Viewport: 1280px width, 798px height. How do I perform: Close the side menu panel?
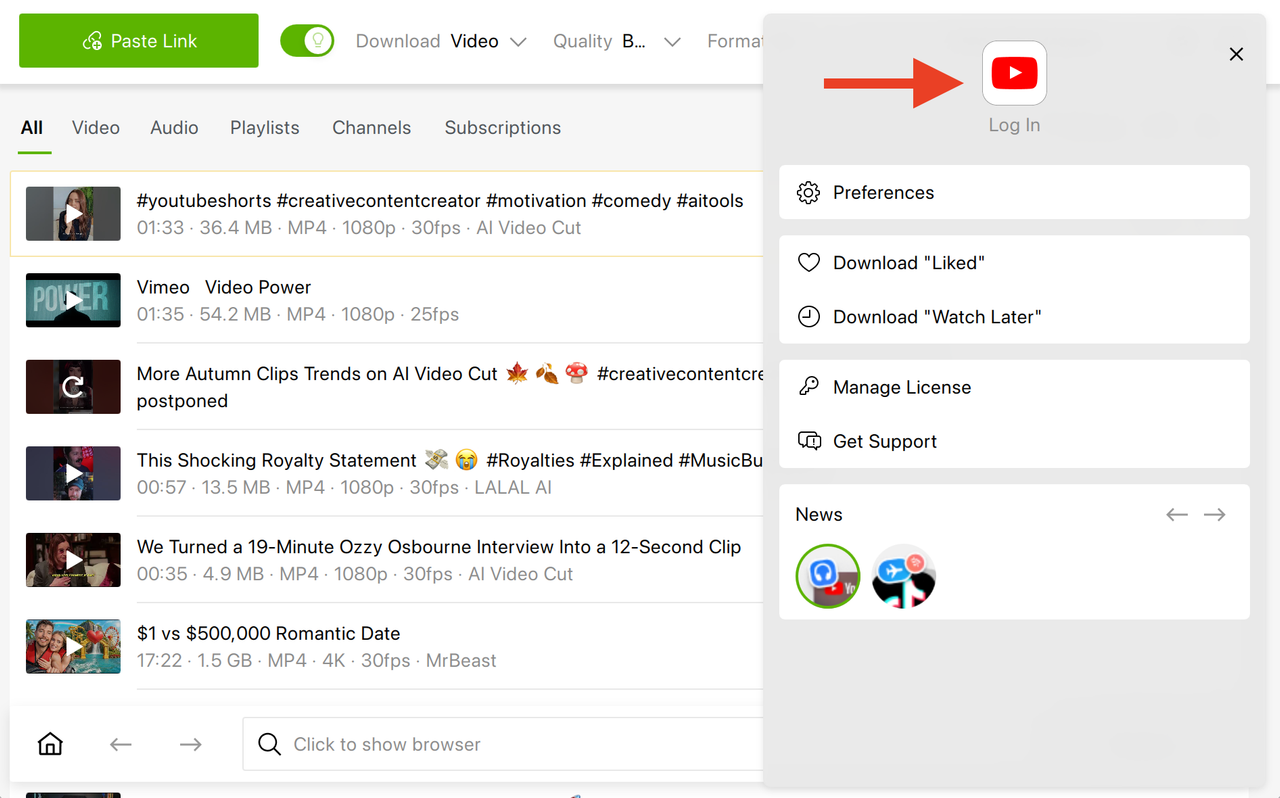coord(1236,54)
